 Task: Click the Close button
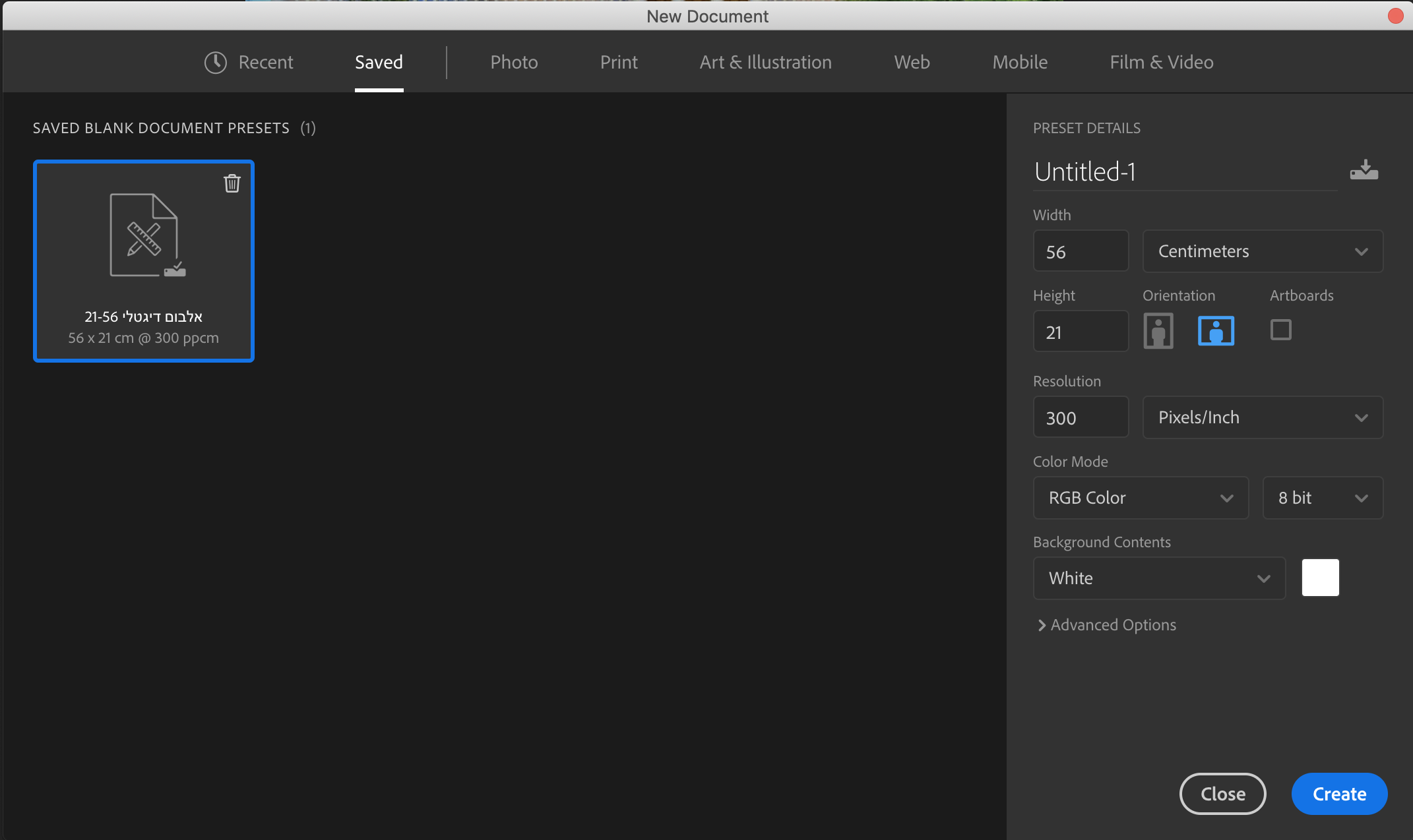(1222, 794)
